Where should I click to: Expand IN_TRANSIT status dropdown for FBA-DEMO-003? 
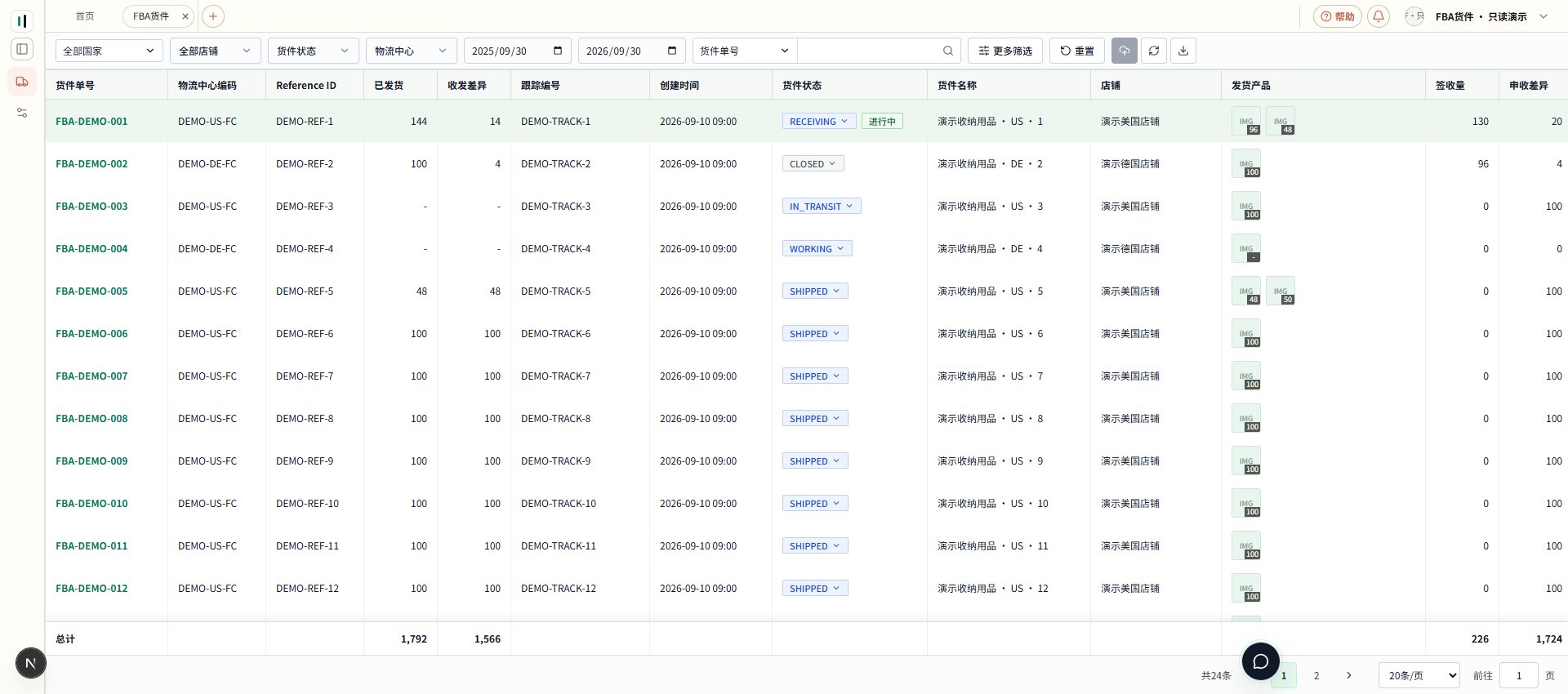point(822,206)
